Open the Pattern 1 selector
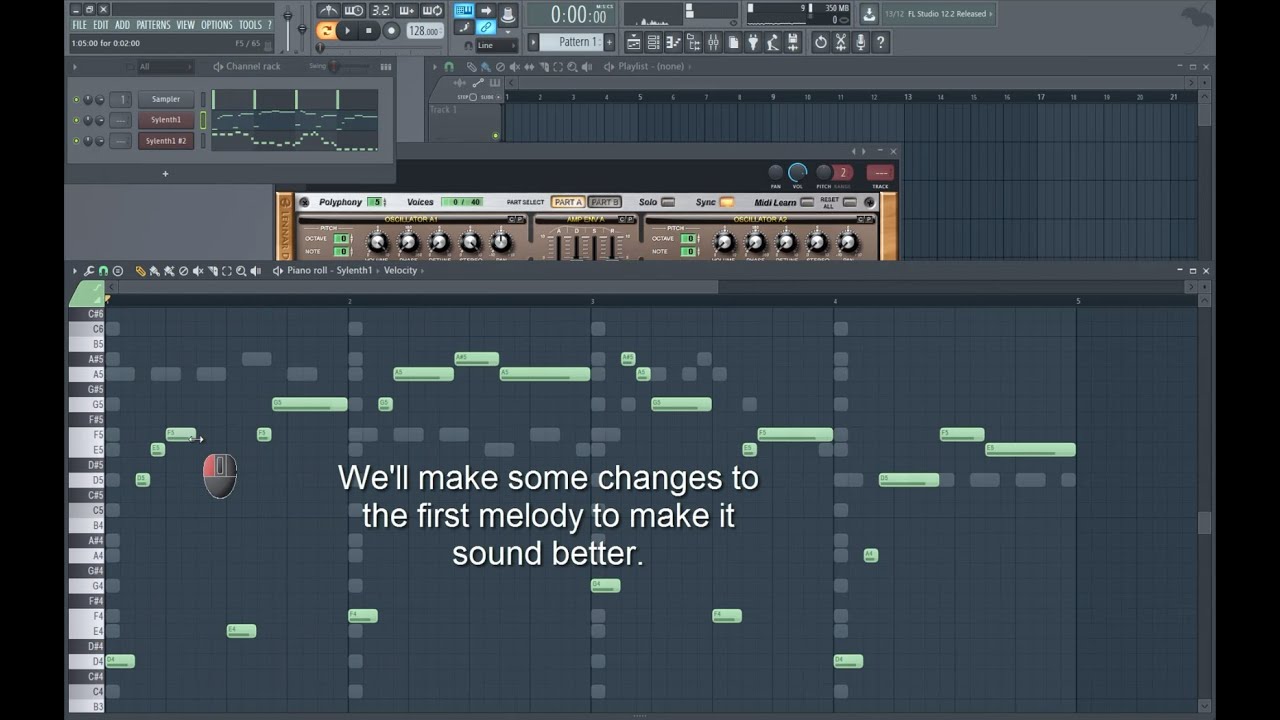The image size is (1280, 720). (571, 42)
